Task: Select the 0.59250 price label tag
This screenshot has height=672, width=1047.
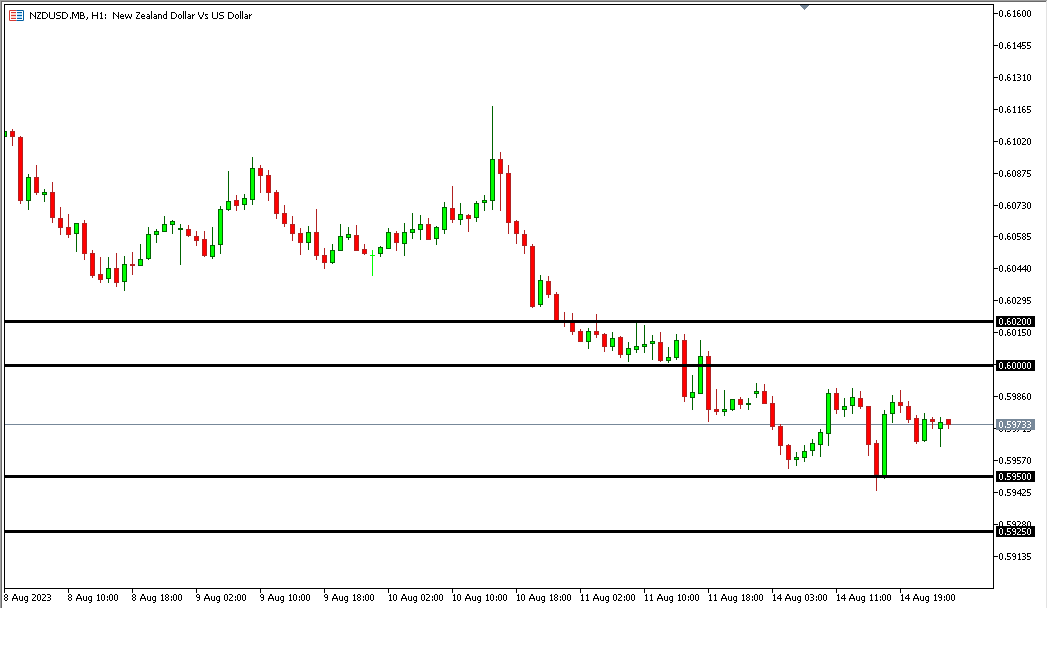Action: tap(1014, 532)
